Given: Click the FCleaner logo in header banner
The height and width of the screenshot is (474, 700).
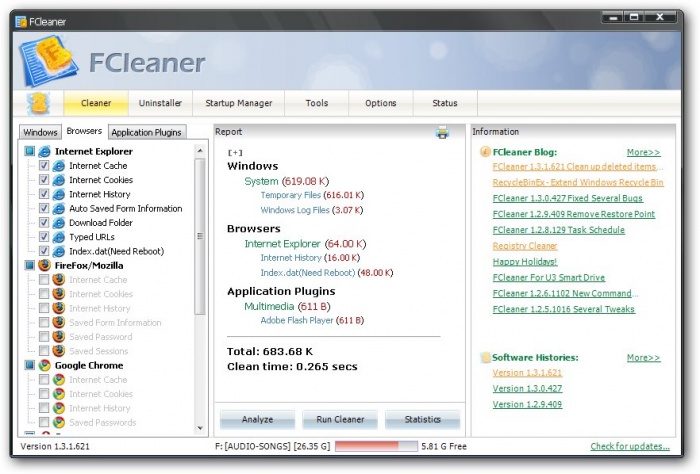Looking at the screenshot, I should [48, 61].
